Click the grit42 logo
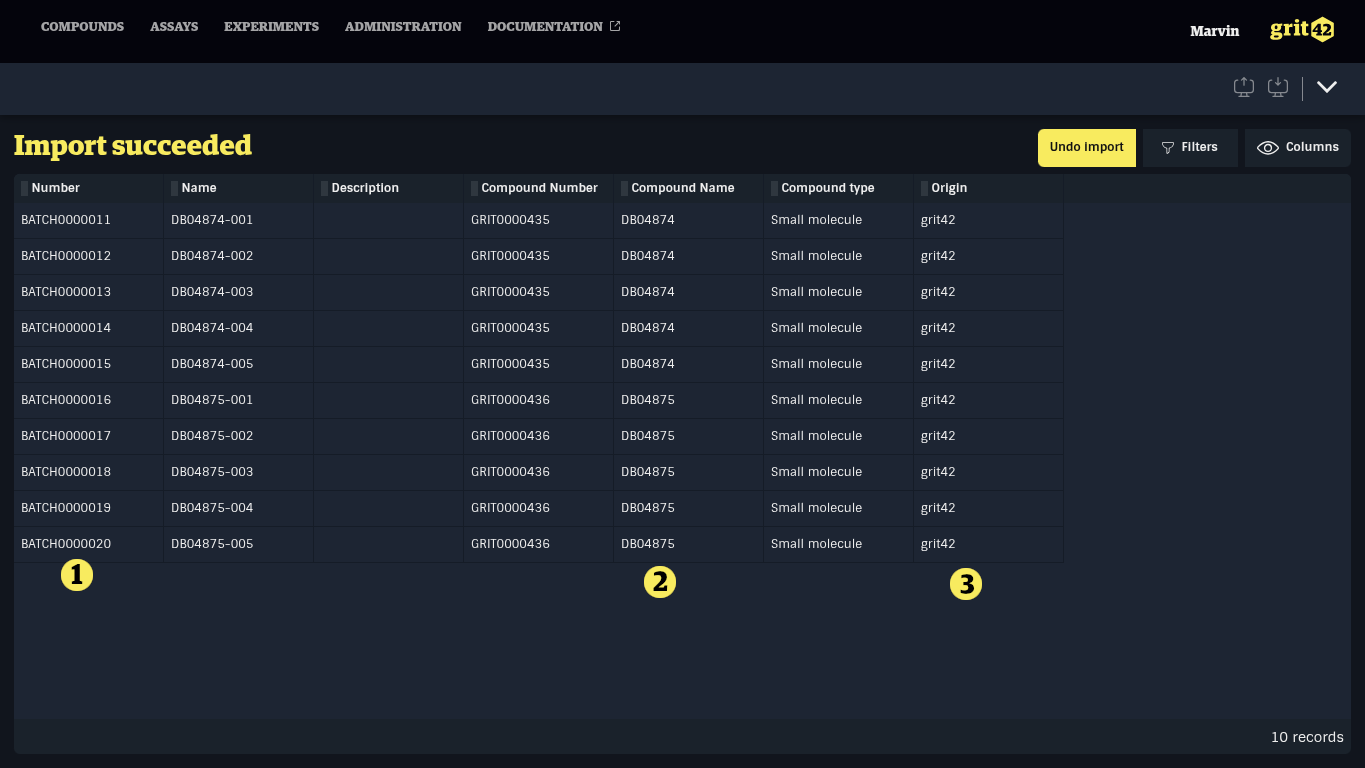Screen dimensions: 1365x768 click(1302, 29)
